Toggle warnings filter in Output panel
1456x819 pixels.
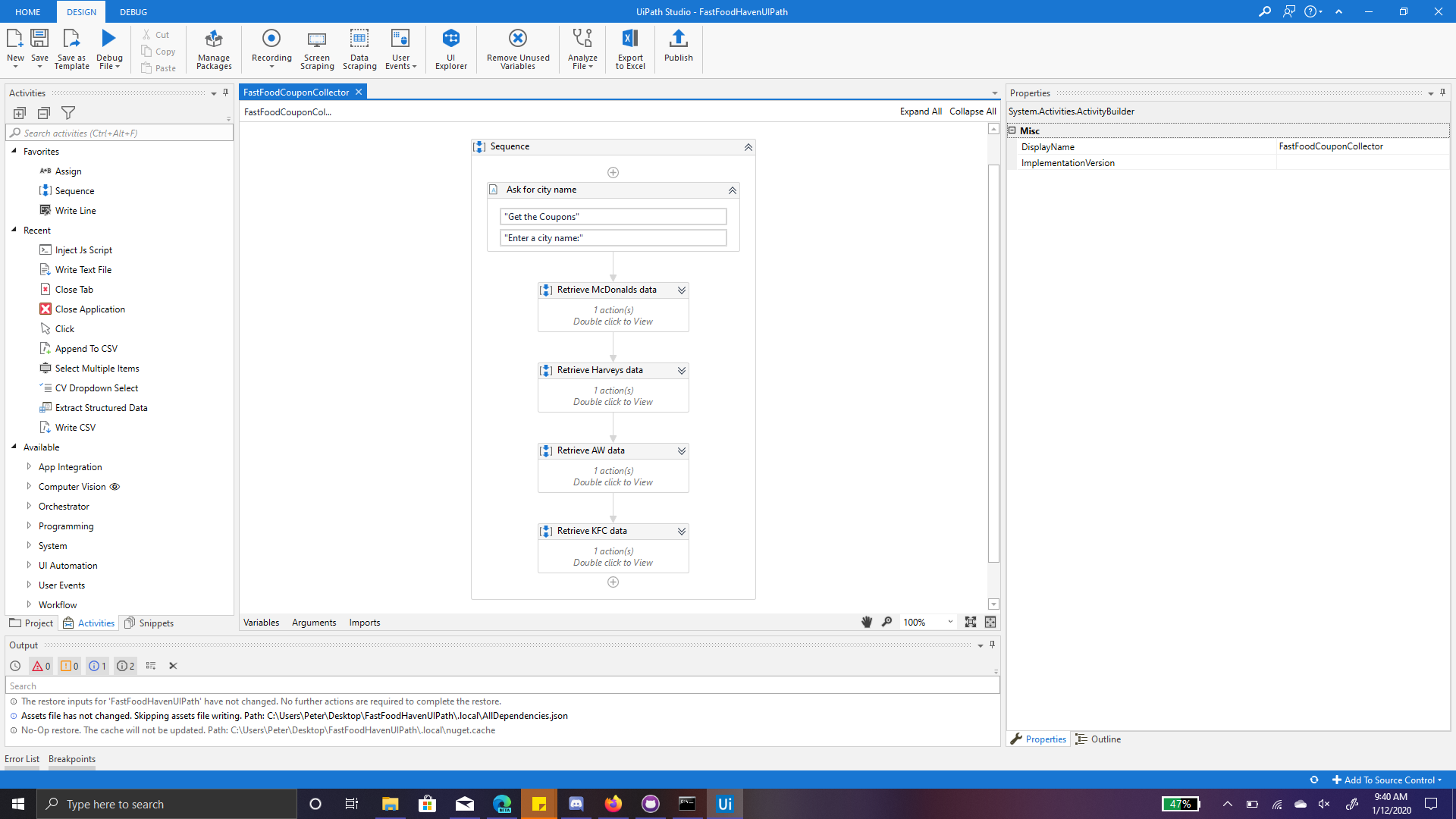[x=69, y=666]
